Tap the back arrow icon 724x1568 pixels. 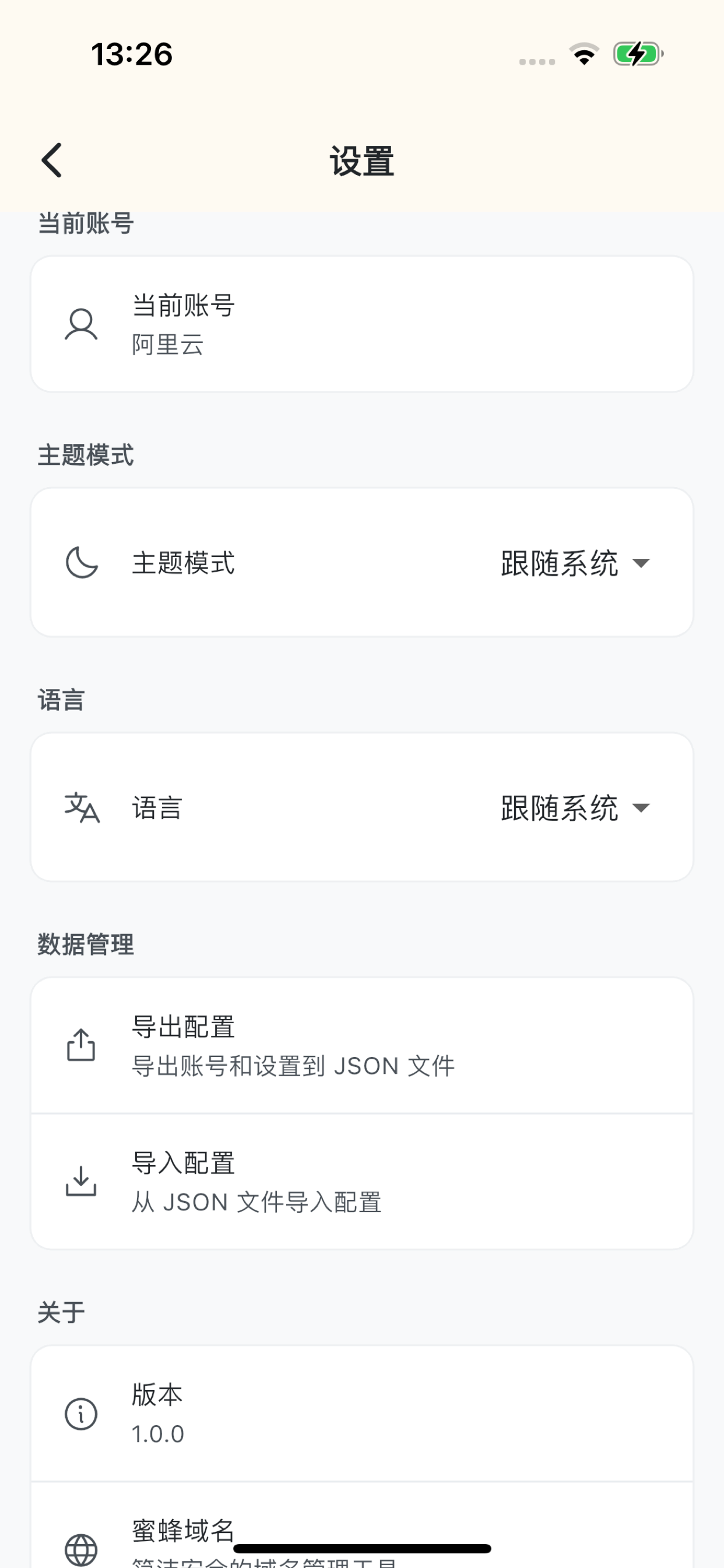(x=52, y=160)
